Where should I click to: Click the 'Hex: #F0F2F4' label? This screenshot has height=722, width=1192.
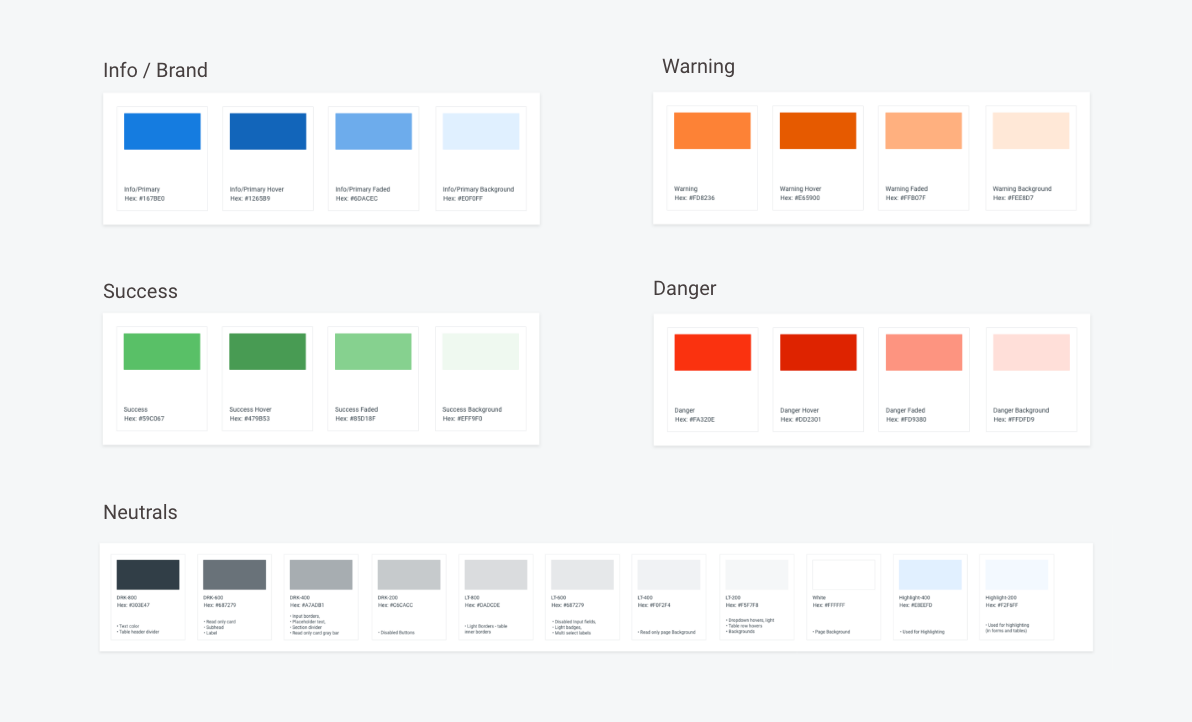655,606
